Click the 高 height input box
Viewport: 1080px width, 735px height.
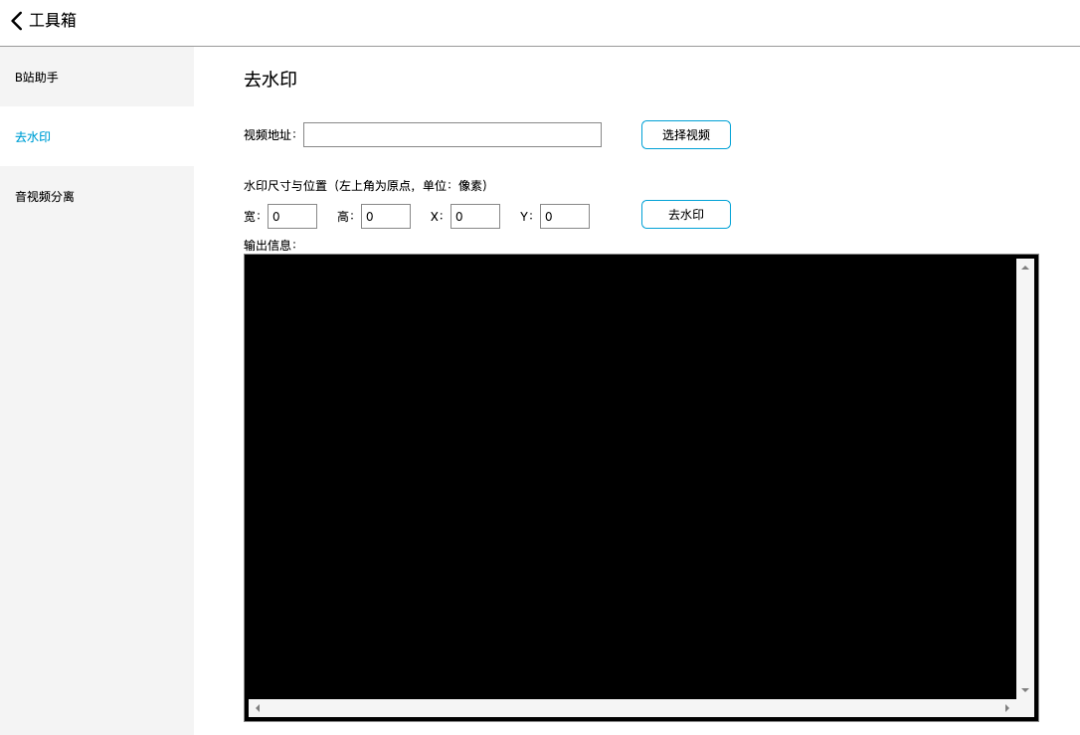tap(386, 216)
